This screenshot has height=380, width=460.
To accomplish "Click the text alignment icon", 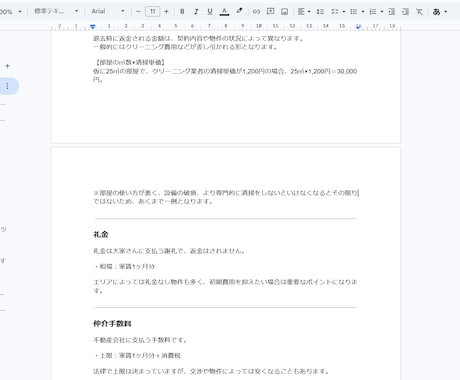I will tap(301, 12).
